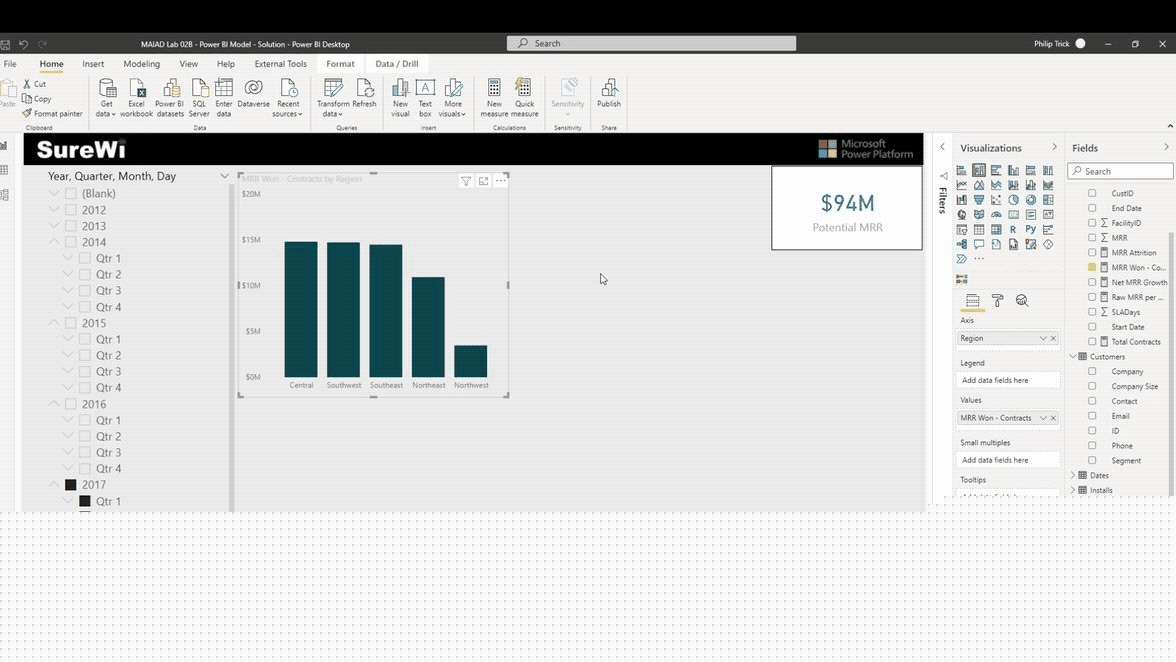Viewport: 1176px width, 662px height.
Task: Collapse the Visualizations pane chevron
Action: pos(1054,148)
